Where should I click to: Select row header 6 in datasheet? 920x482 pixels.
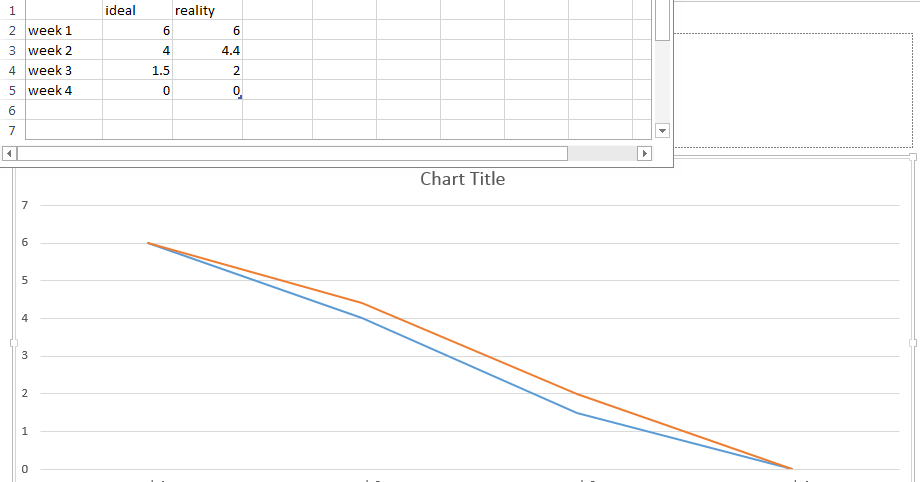[x=12, y=110]
